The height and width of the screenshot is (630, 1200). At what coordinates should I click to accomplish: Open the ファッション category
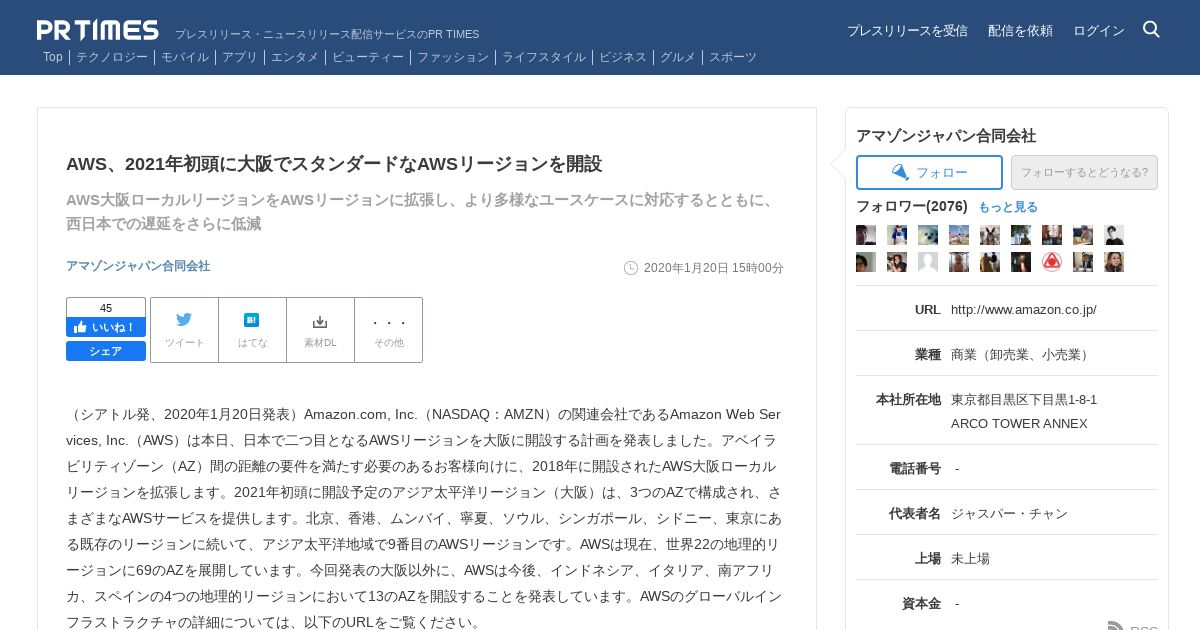point(453,57)
